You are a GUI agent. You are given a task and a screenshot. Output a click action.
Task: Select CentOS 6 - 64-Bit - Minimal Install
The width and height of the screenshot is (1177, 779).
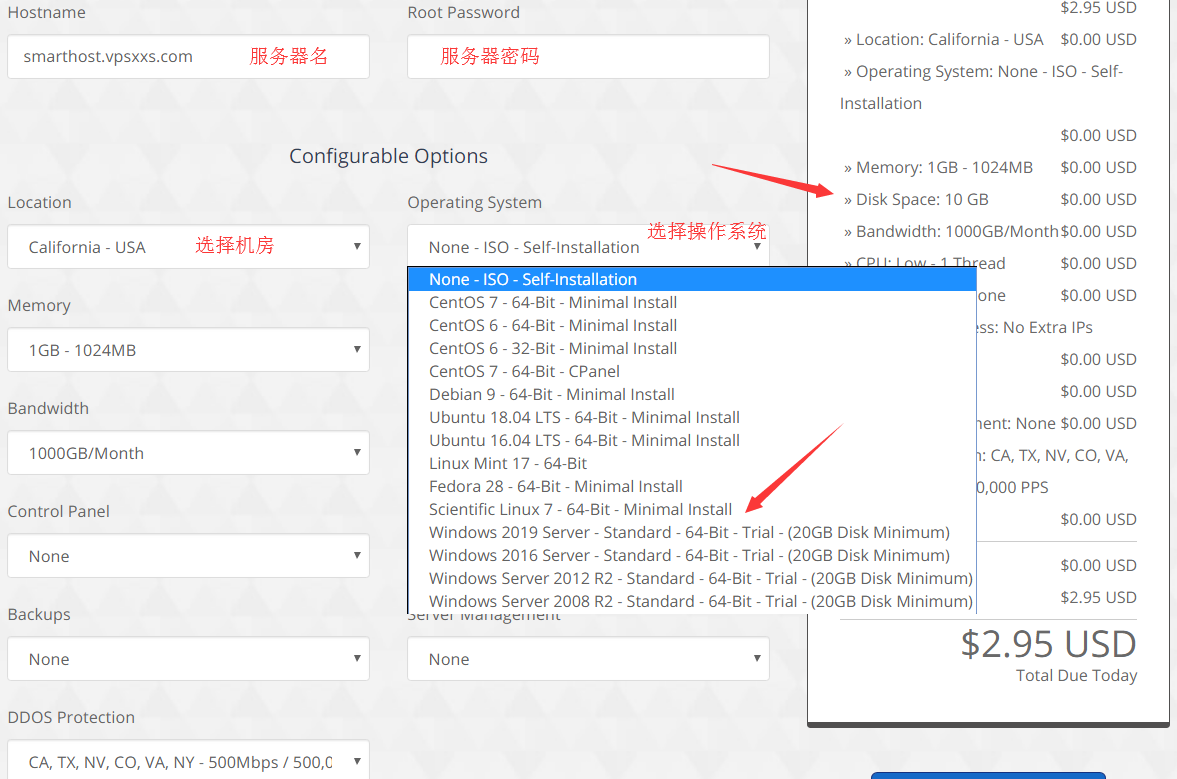point(692,325)
